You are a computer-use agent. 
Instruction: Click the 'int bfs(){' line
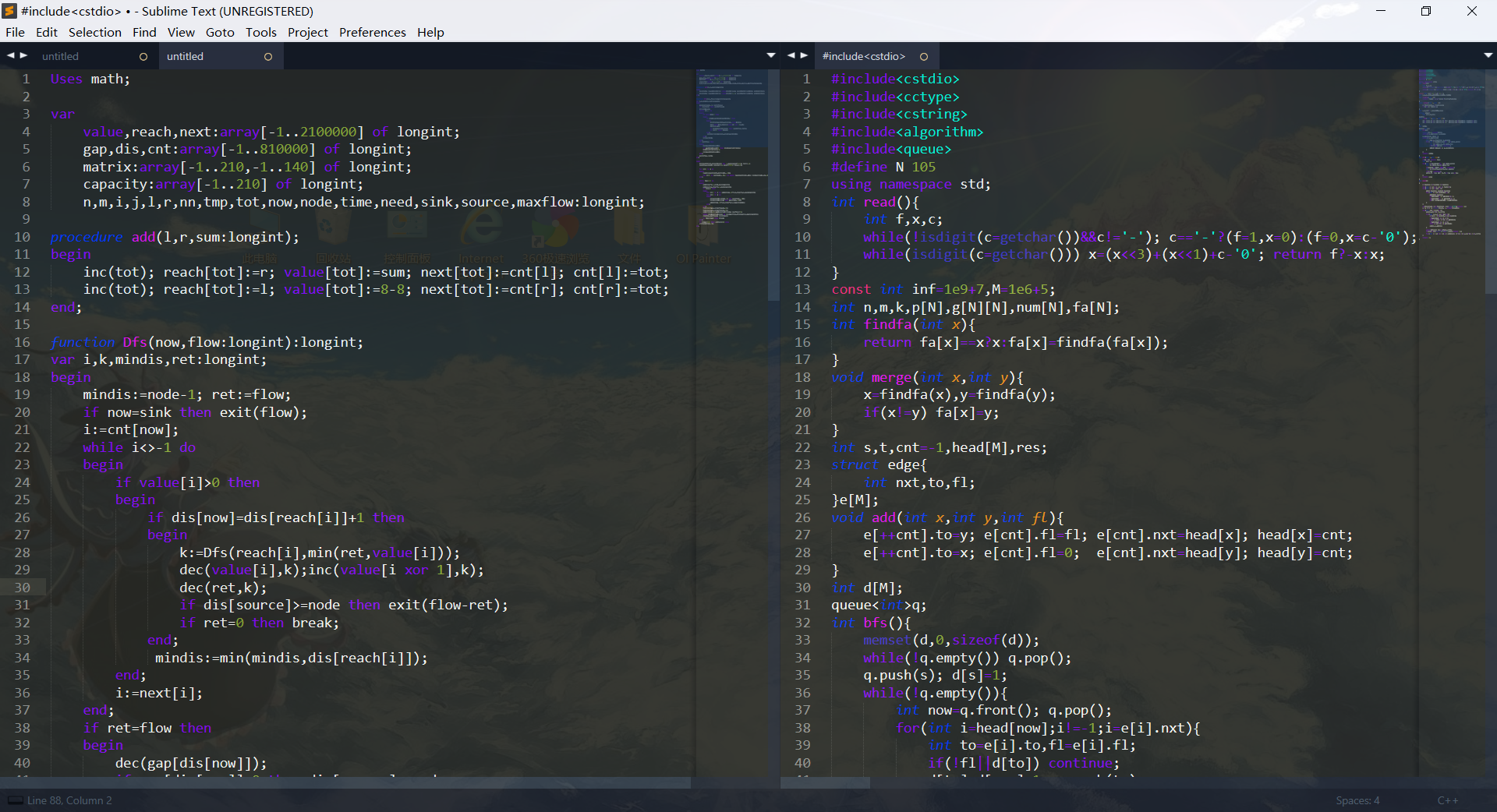point(871,623)
